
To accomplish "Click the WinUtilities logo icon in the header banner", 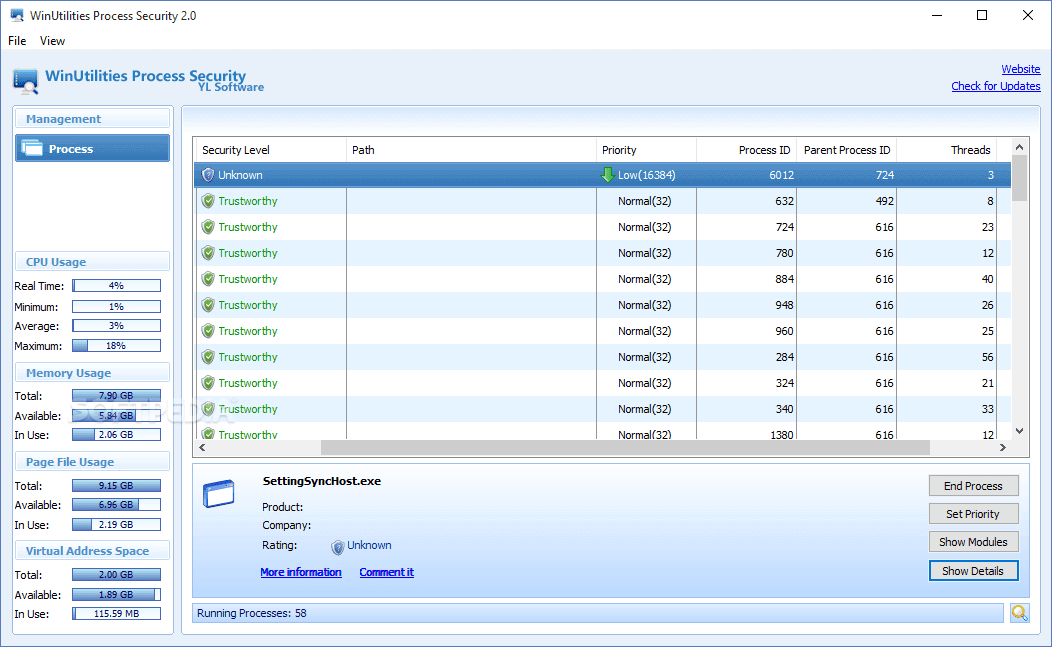I will click(x=24, y=81).
